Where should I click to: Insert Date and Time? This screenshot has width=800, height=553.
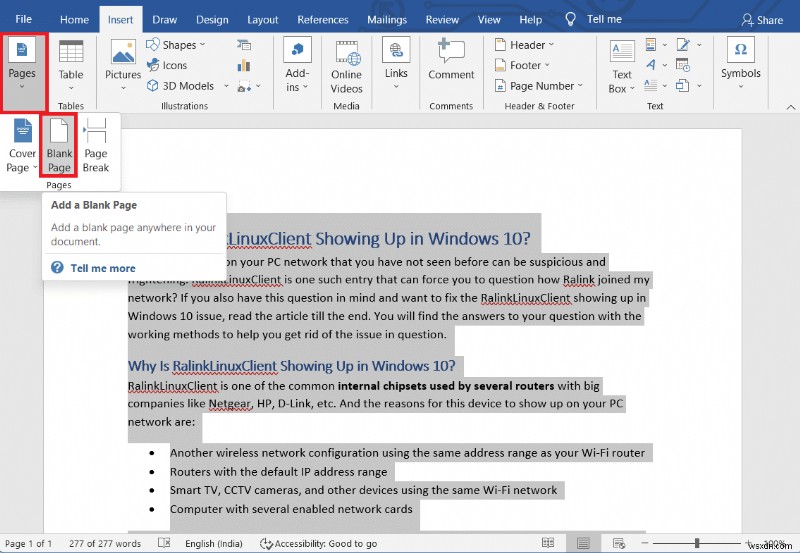pos(683,65)
